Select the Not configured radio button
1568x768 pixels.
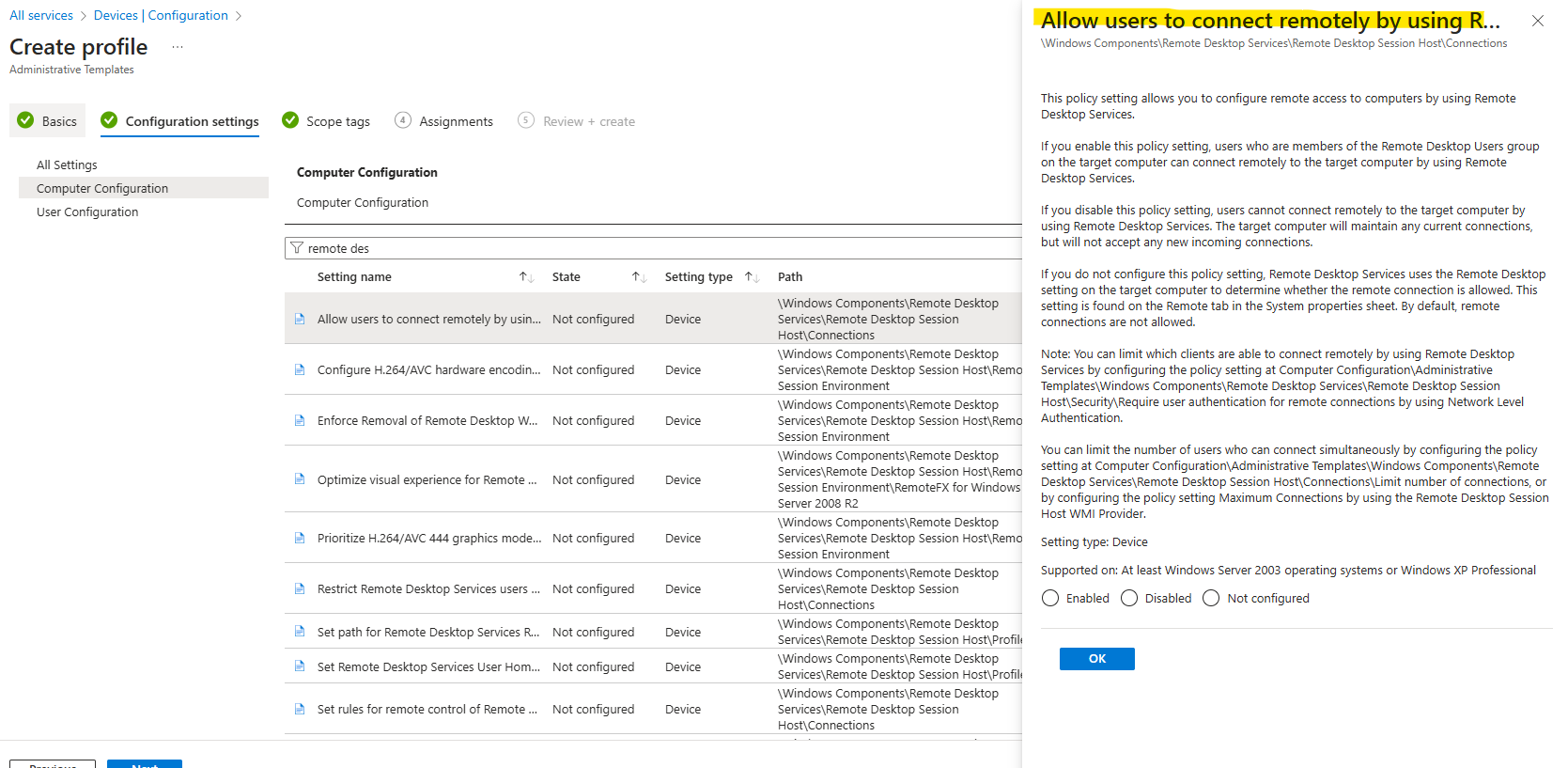(x=1211, y=598)
